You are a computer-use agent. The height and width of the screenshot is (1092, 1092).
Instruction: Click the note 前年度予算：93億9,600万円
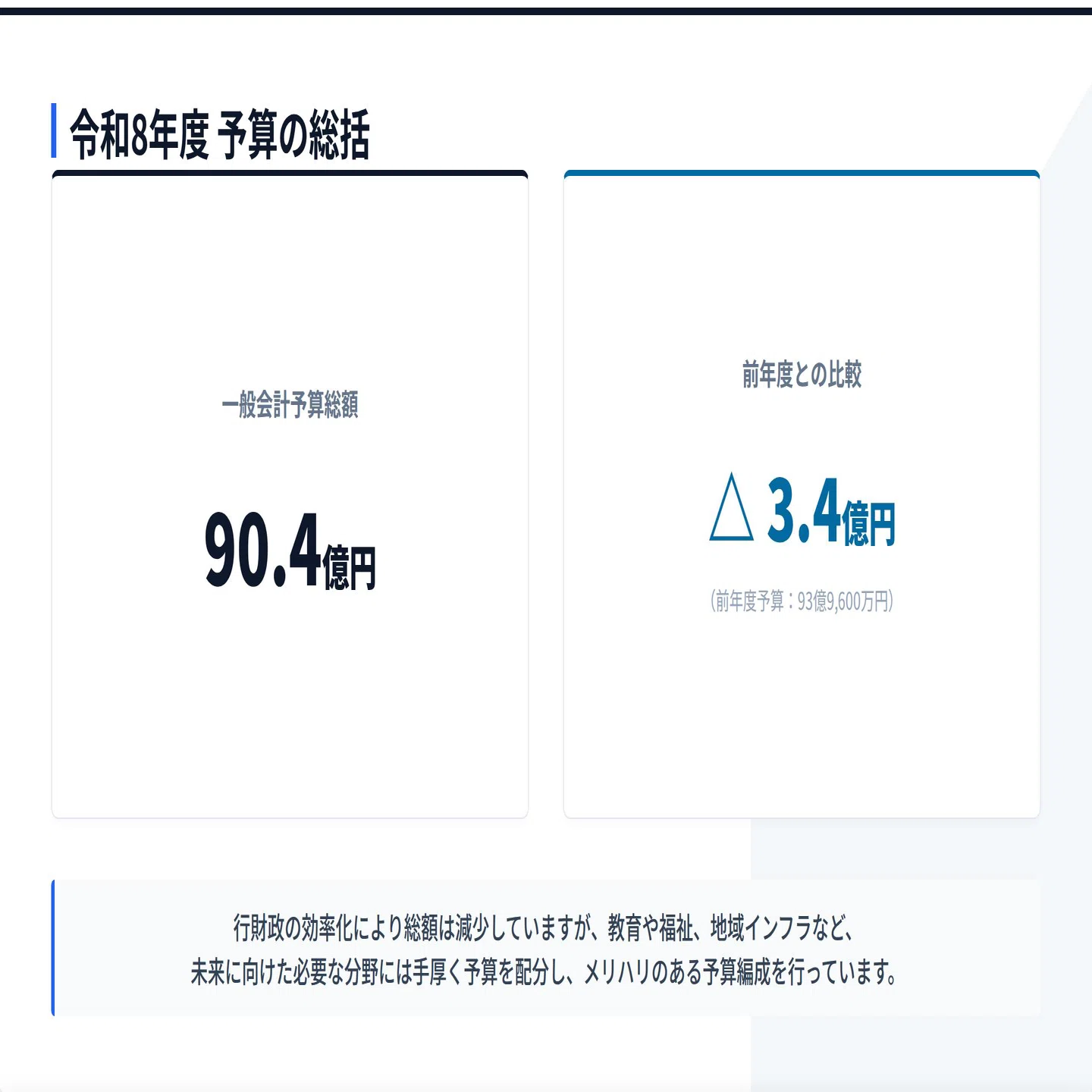802,601
